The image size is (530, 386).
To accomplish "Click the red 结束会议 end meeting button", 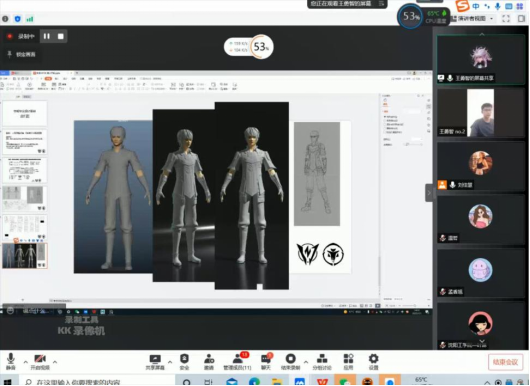I will click(505, 362).
